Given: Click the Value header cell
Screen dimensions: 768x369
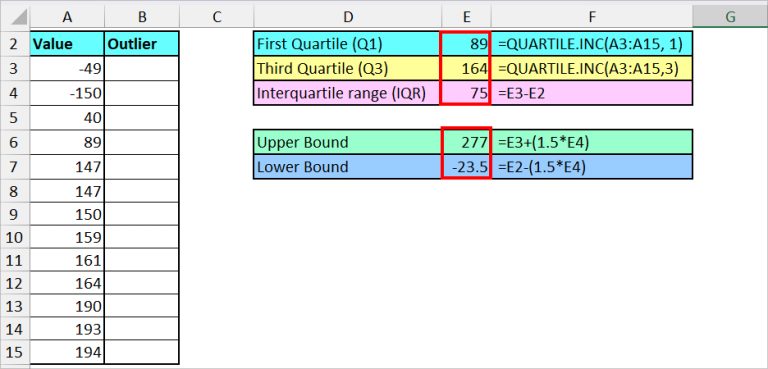Looking at the screenshot, I should click(x=67, y=44).
